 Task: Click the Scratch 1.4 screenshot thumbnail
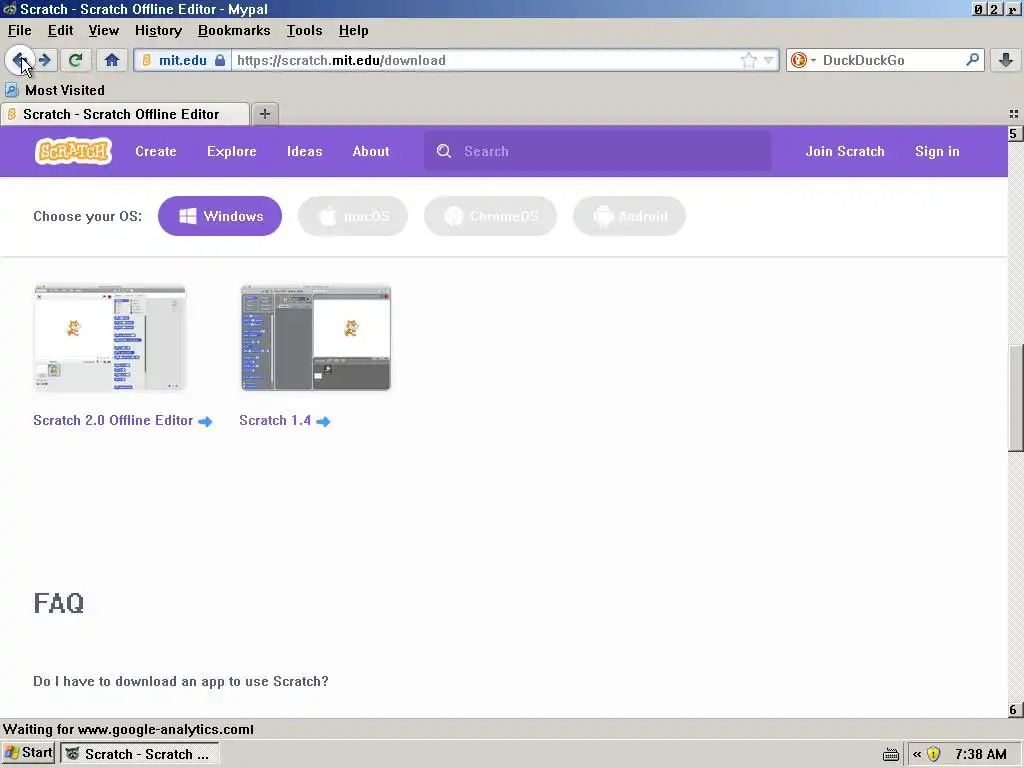316,338
